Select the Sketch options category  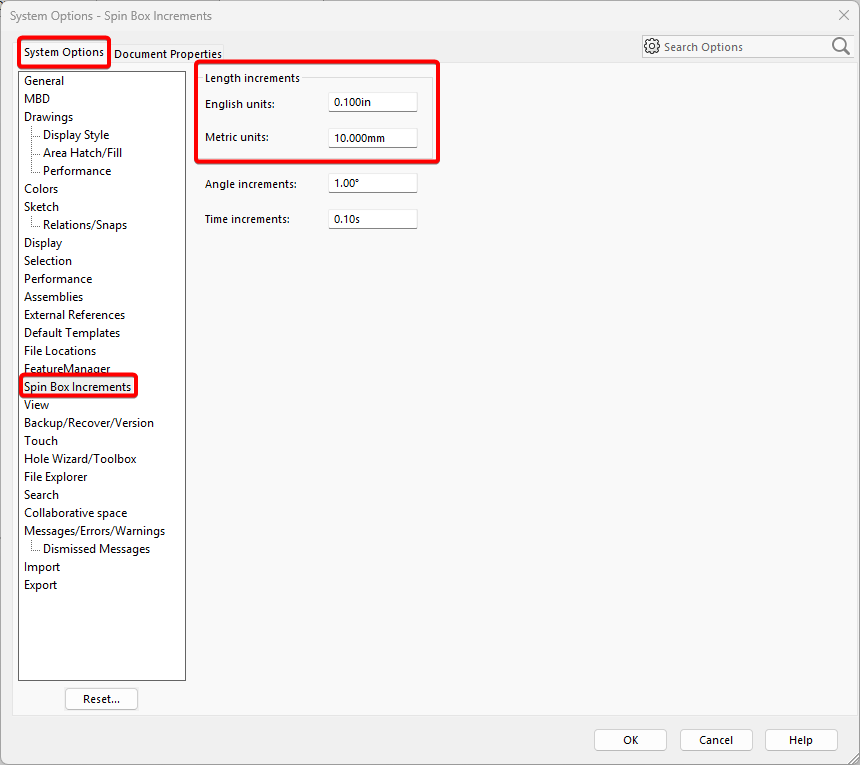41,207
